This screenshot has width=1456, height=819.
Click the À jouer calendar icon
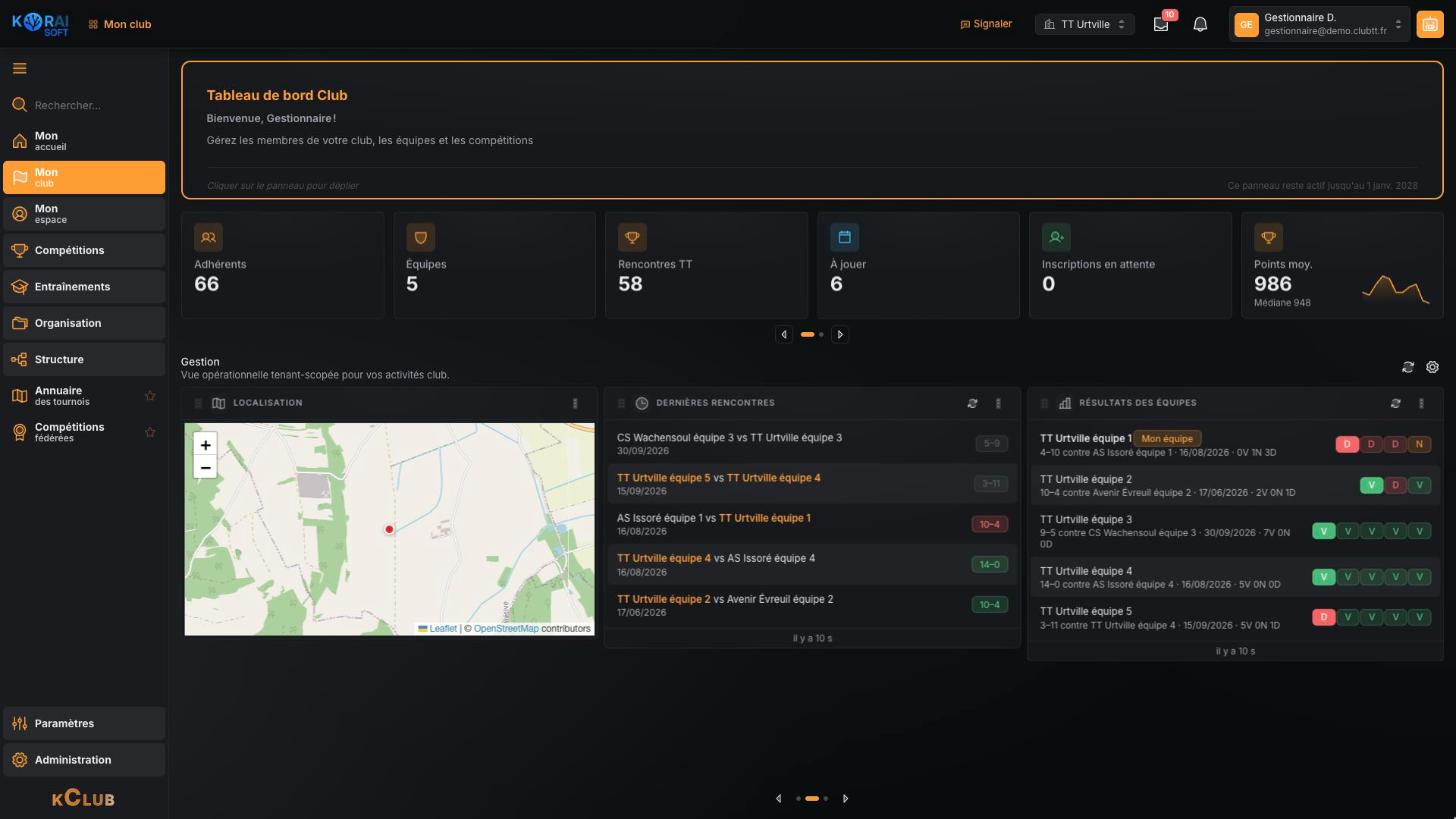[x=844, y=237]
